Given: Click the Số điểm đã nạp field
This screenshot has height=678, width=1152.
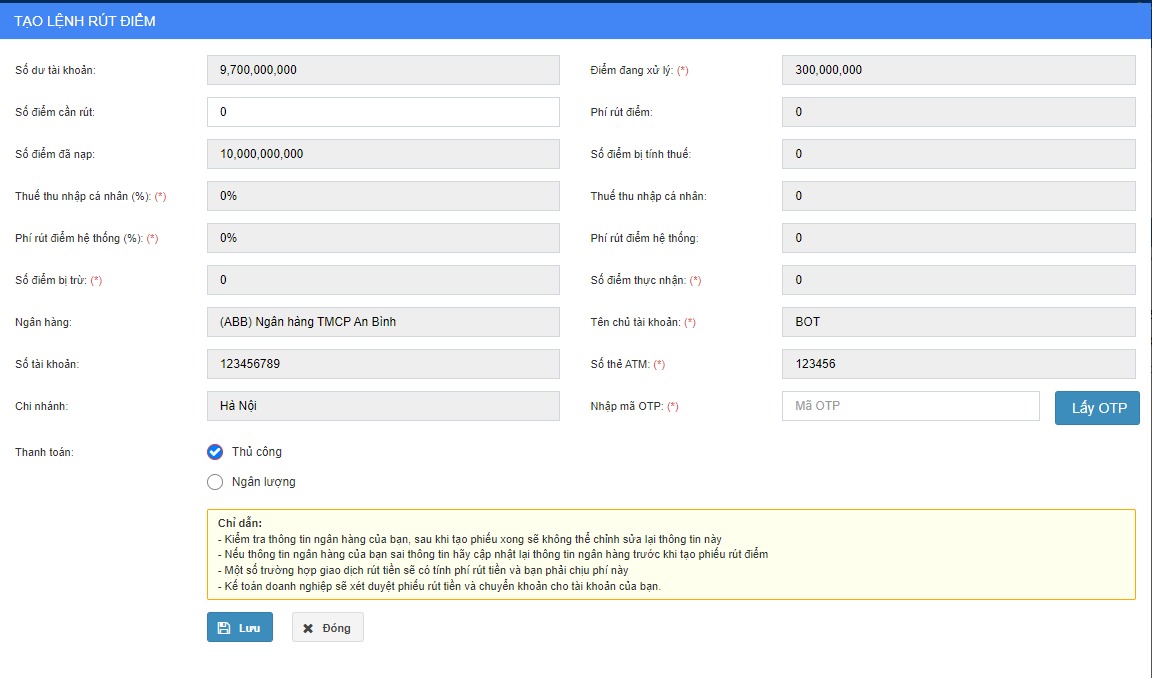Looking at the screenshot, I should 383,154.
